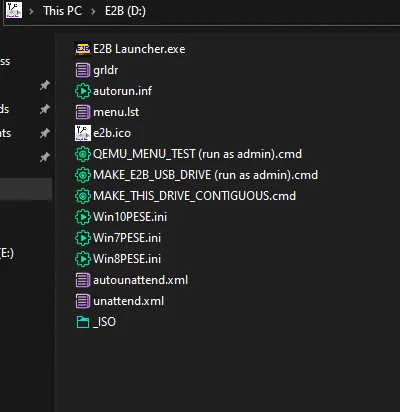Click the pin icon next to 'ds' sidebar item
The width and height of the screenshot is (400, 412).
coord(45,109)
